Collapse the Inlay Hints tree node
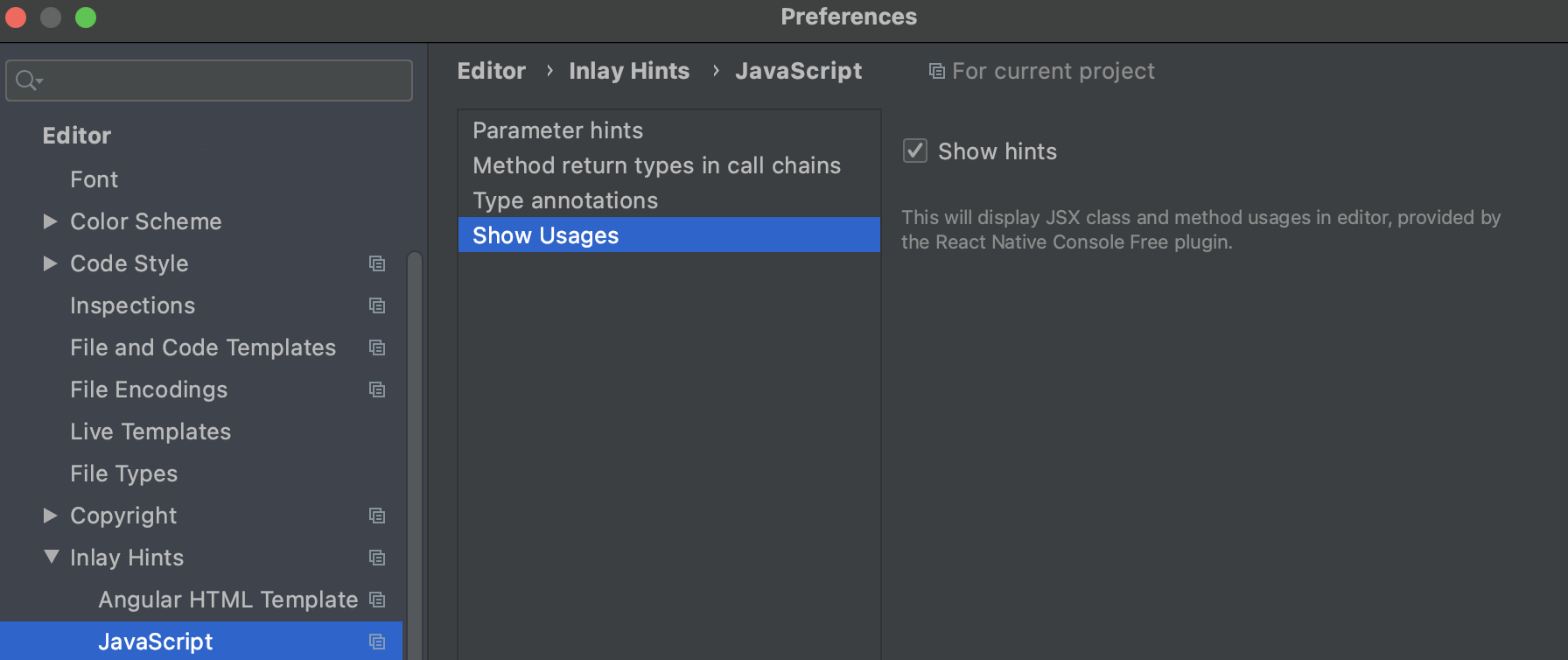Screen dimensions: 1568x660 (52, 557)
